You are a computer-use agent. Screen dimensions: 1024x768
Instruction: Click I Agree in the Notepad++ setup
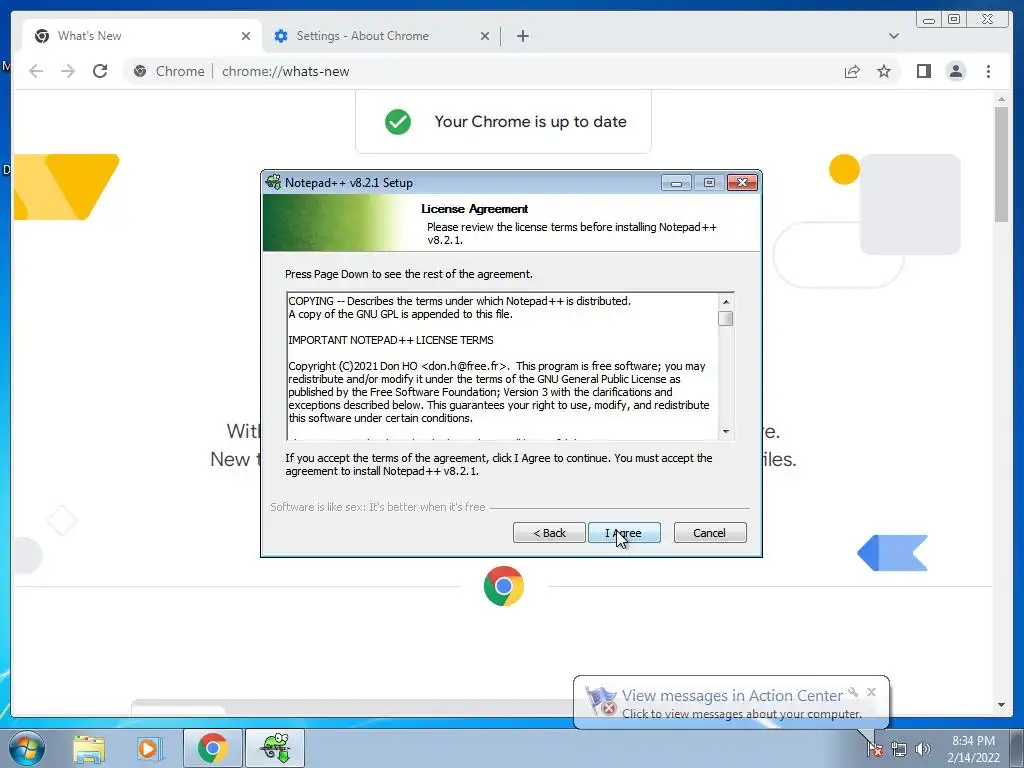point(624,533)
